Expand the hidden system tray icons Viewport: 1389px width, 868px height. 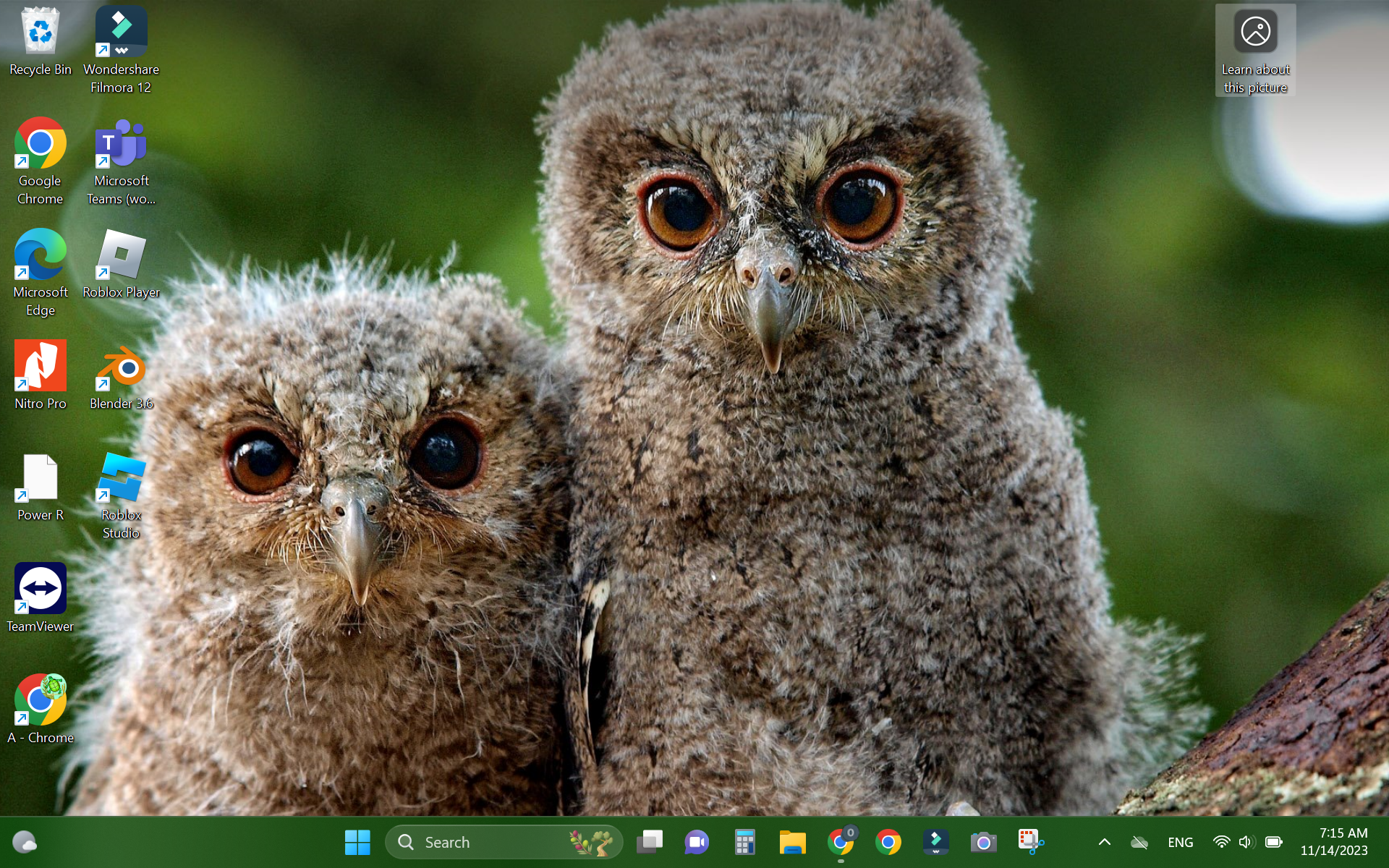tap(1104, 842)
